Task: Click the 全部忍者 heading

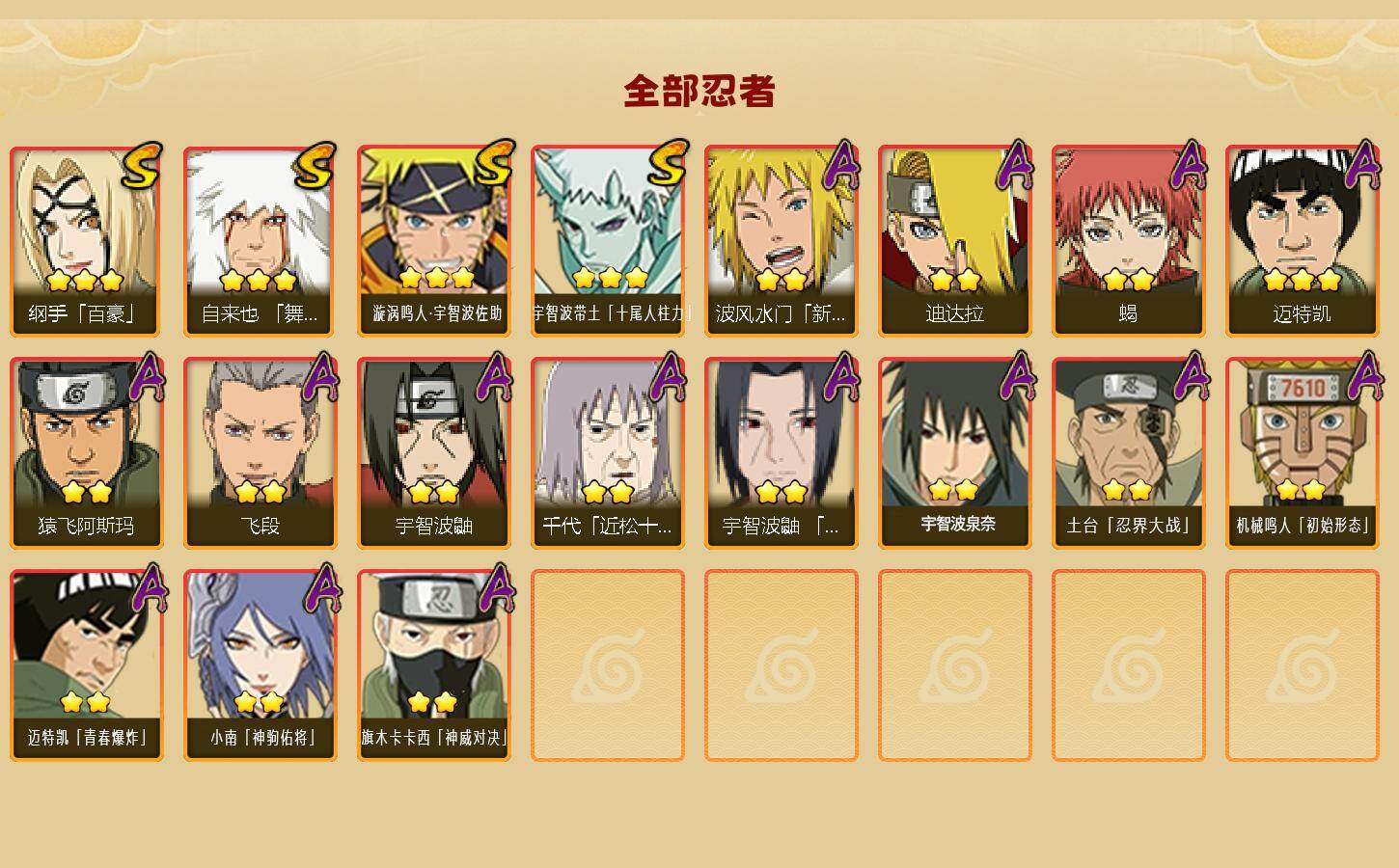Action: 699,91
